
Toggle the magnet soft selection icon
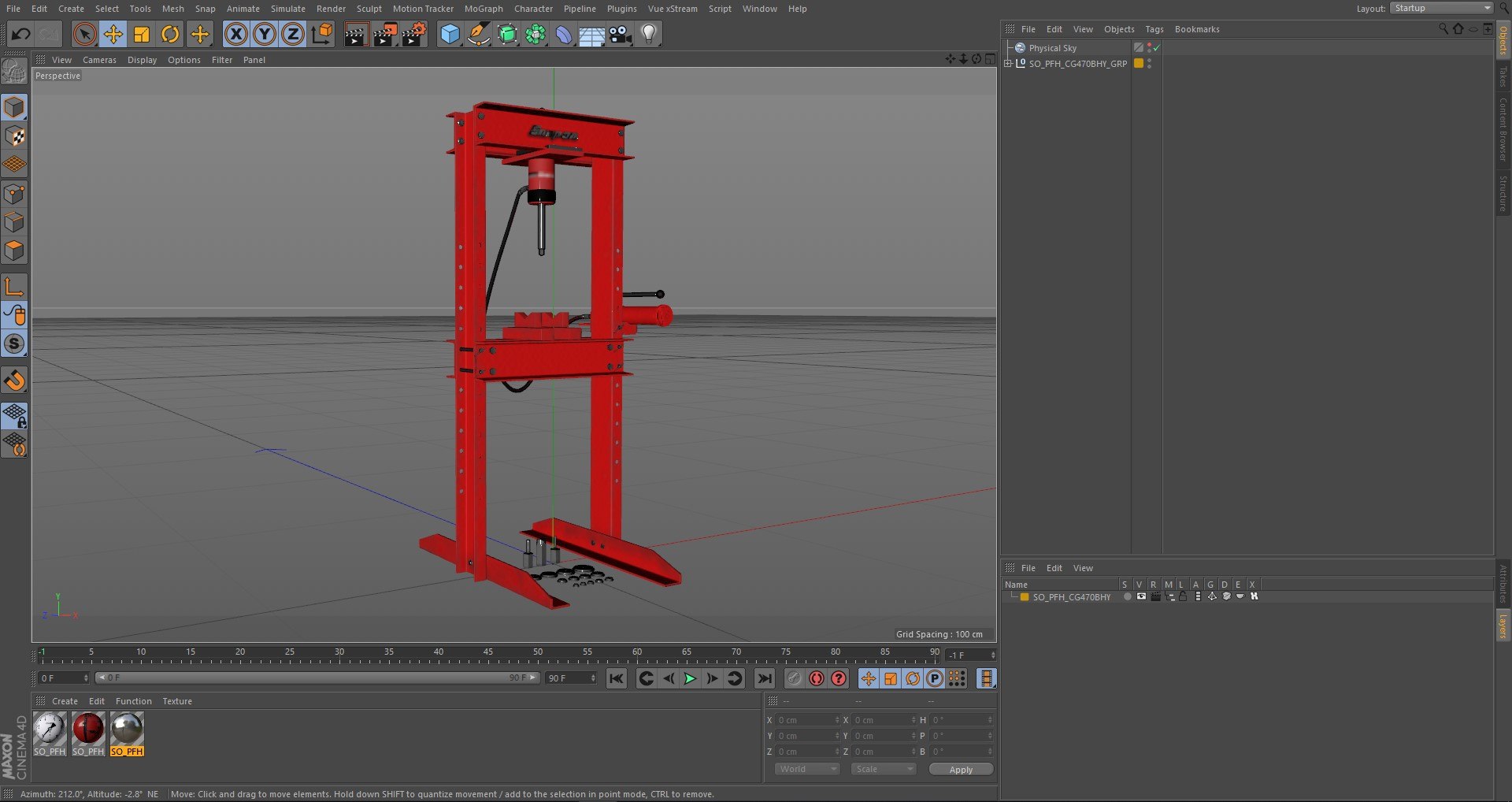[x=14, y=381]
